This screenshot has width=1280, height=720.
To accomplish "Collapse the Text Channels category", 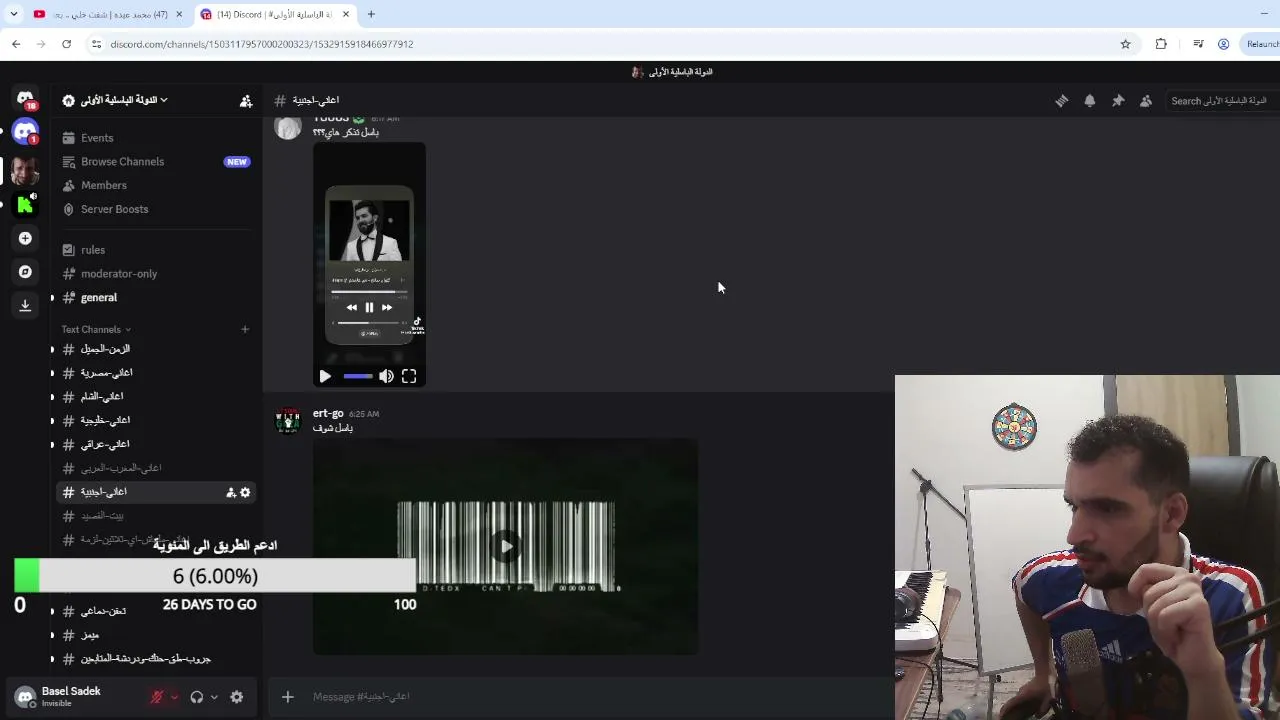I will click(x=96, y=329).
